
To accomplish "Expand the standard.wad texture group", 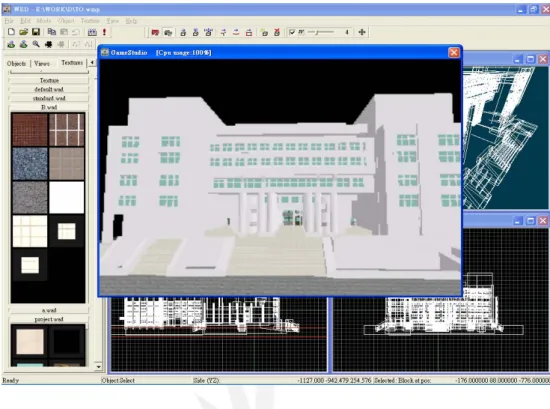I will [x=49, y=98].
